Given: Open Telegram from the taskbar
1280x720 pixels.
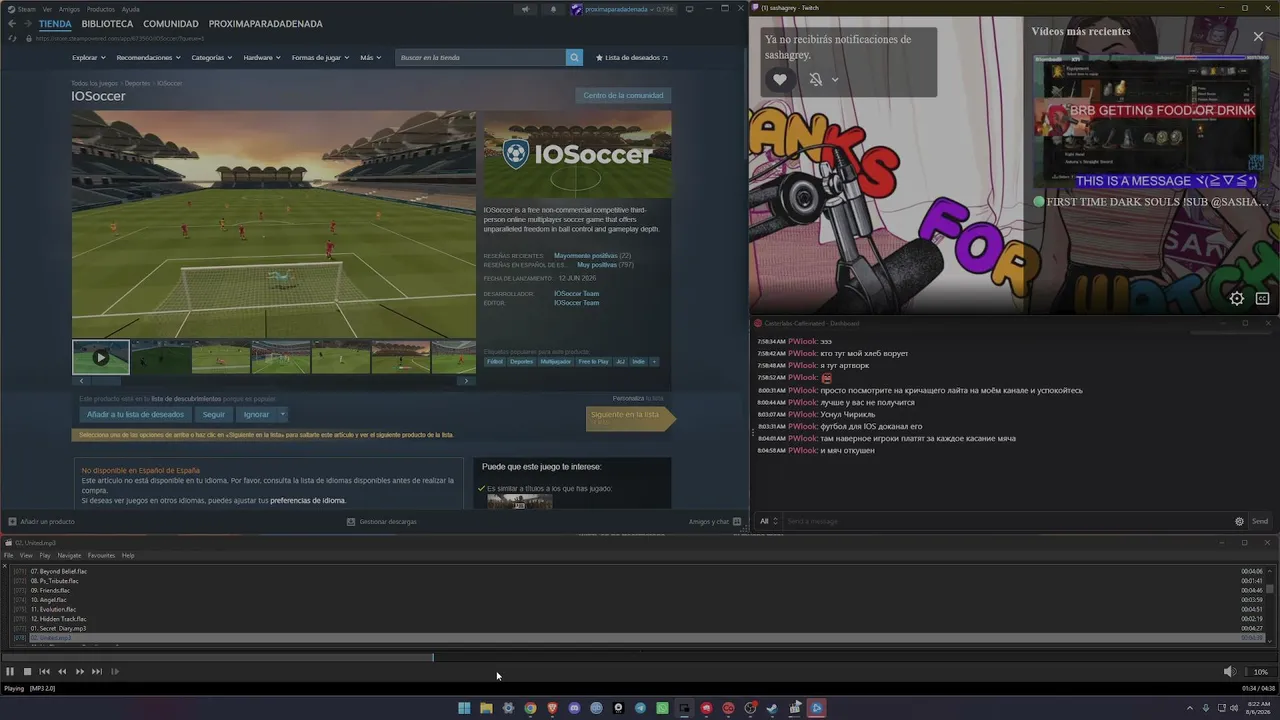Looking at the screenshot, I should pos(640,708).
